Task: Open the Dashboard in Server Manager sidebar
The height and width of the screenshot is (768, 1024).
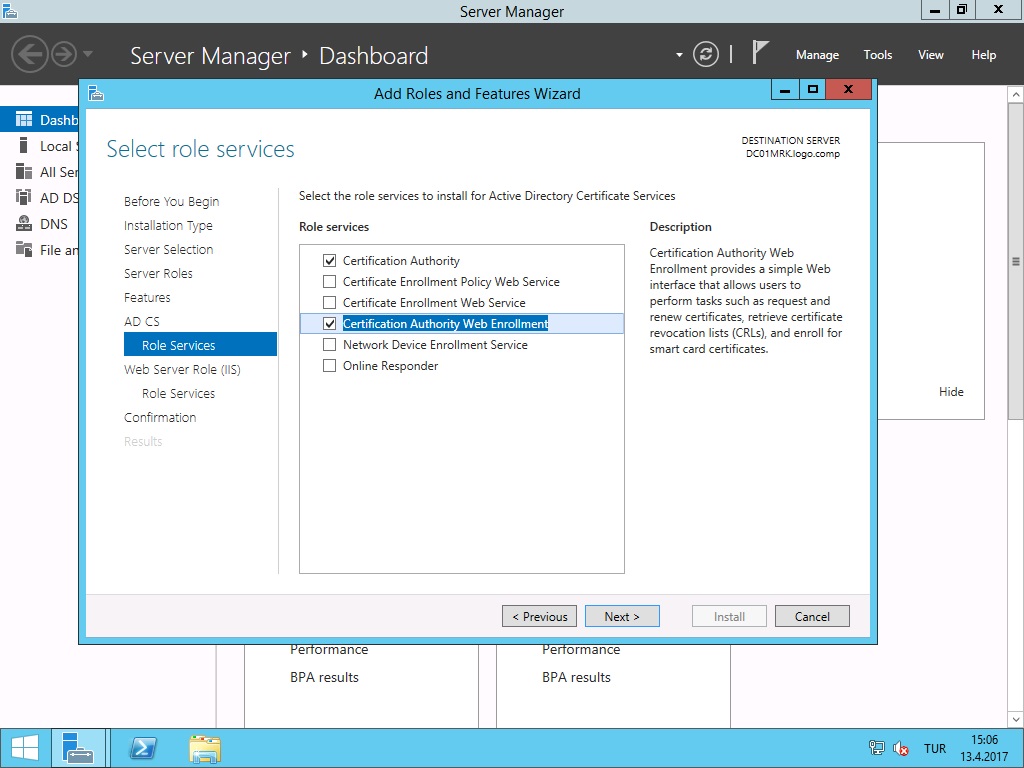Action: (x=57, y=119)
